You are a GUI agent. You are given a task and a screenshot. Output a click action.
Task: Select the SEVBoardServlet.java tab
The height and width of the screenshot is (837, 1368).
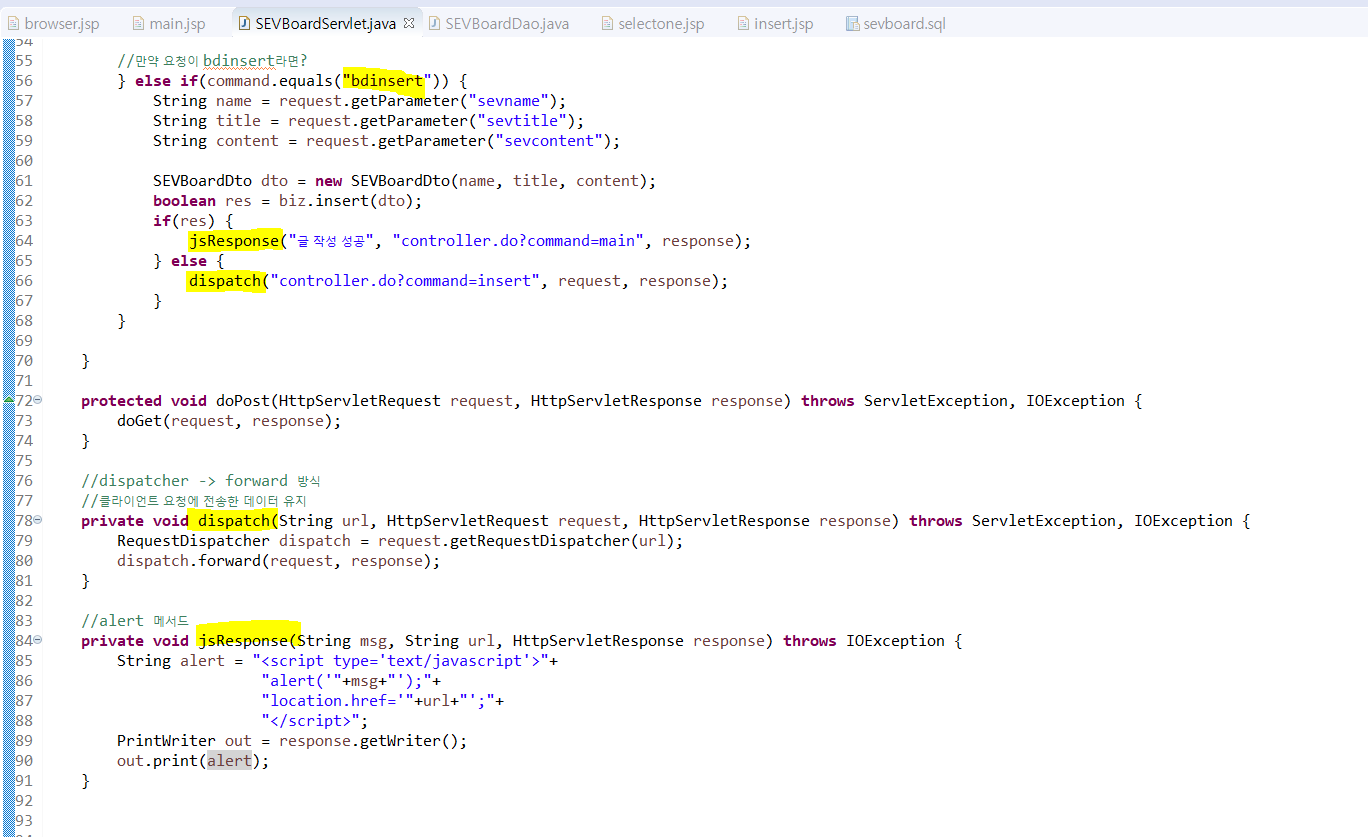tap(325, 23)
